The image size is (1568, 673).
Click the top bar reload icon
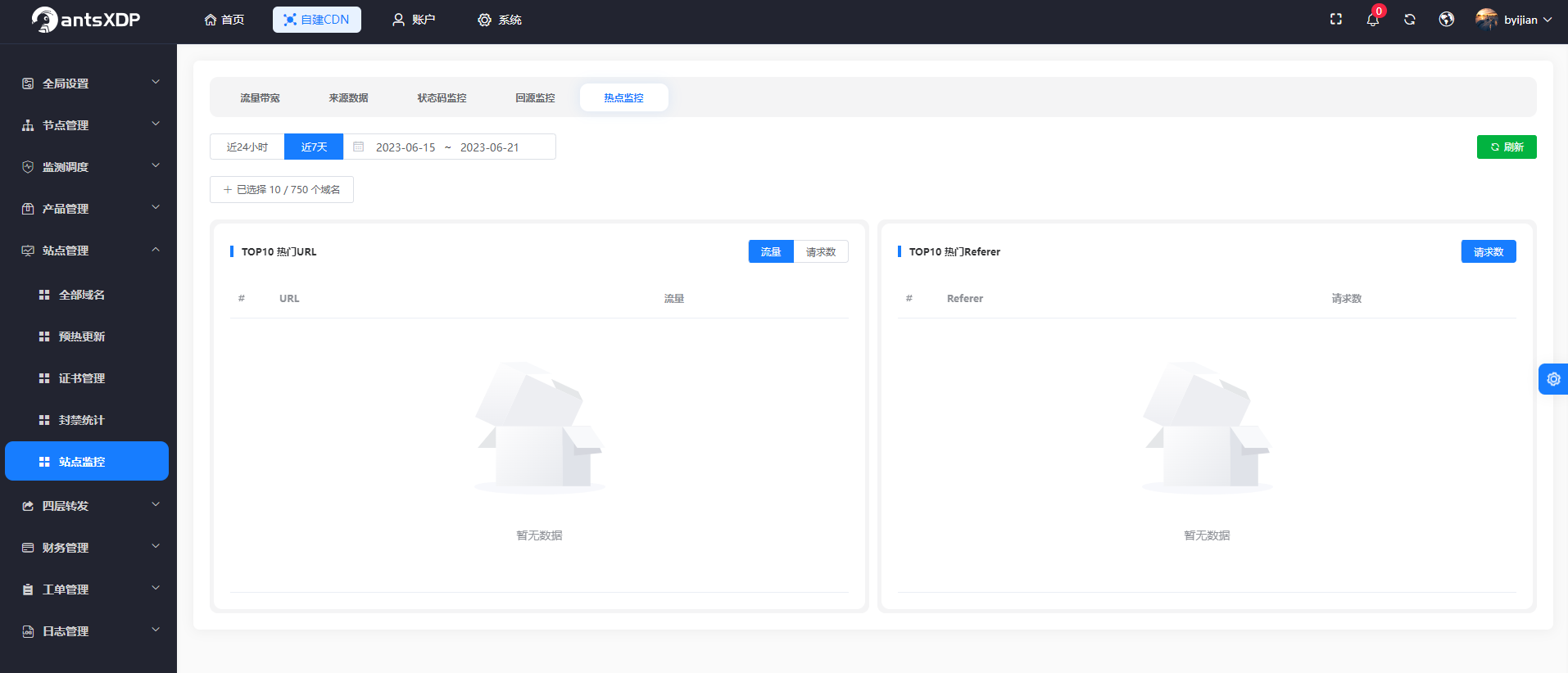pyautogui.click(x=1410, y=20)
